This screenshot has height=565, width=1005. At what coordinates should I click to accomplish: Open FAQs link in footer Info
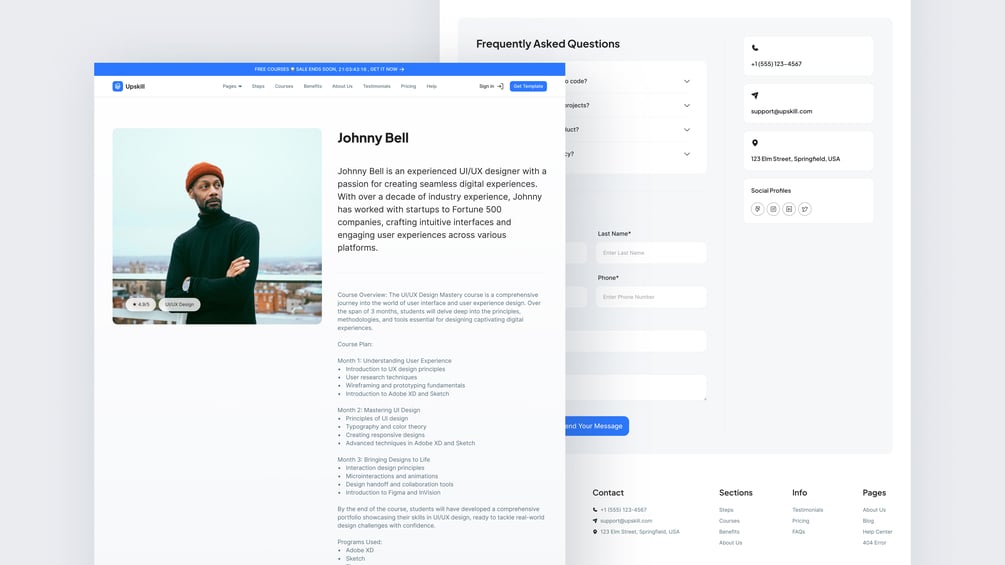coord(799,532)
